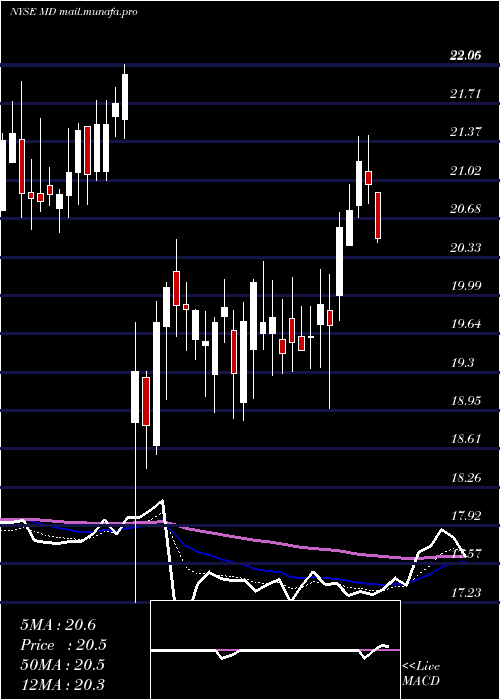Select the 17.92 price axis label
Image resolution: width=500 pixels, height=700 pixels.
point(465,516)
